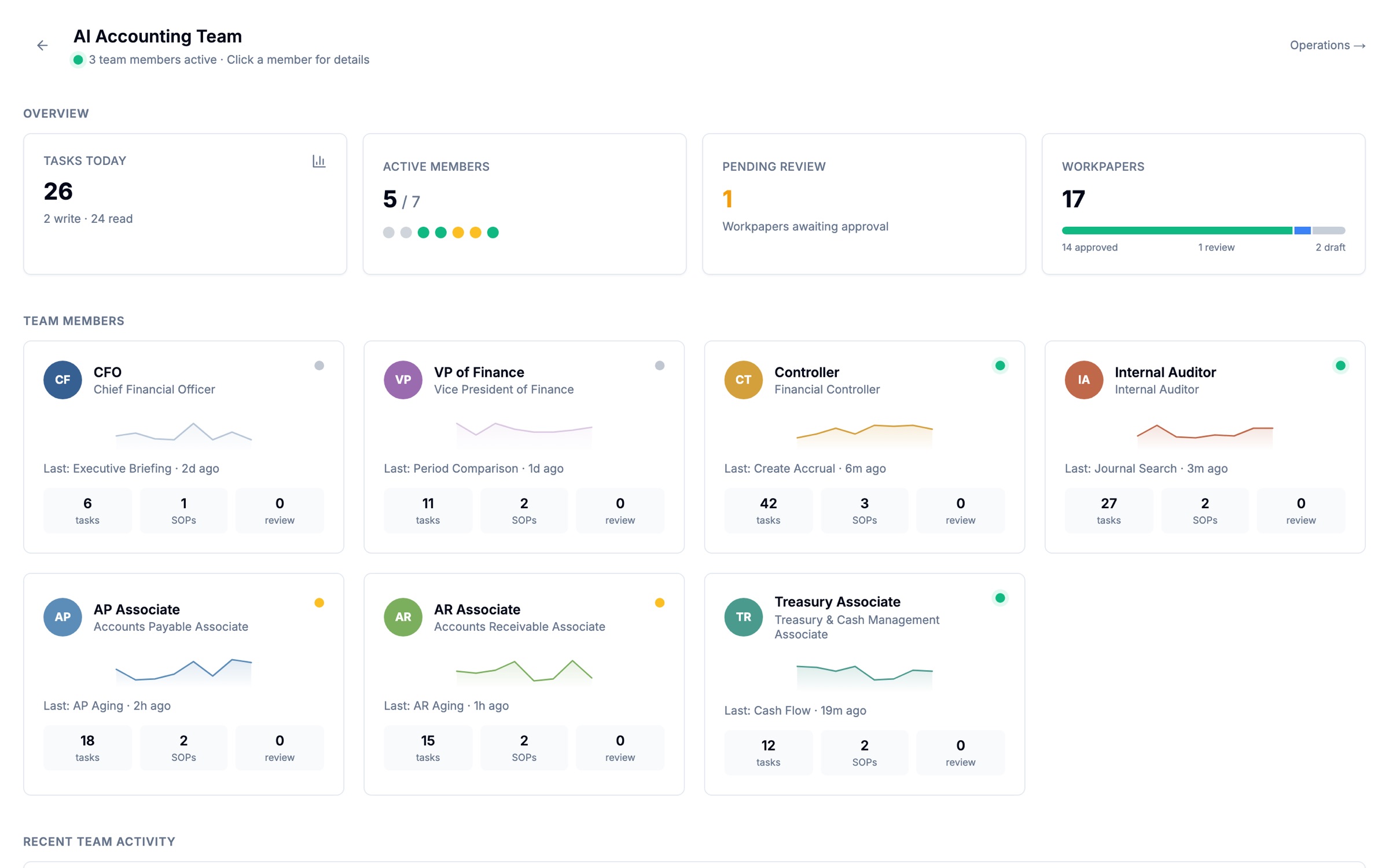Click 'Last: Create Accrual · 6m ago' text
The width and height of the screenshot is (1389, 868).
804,469
